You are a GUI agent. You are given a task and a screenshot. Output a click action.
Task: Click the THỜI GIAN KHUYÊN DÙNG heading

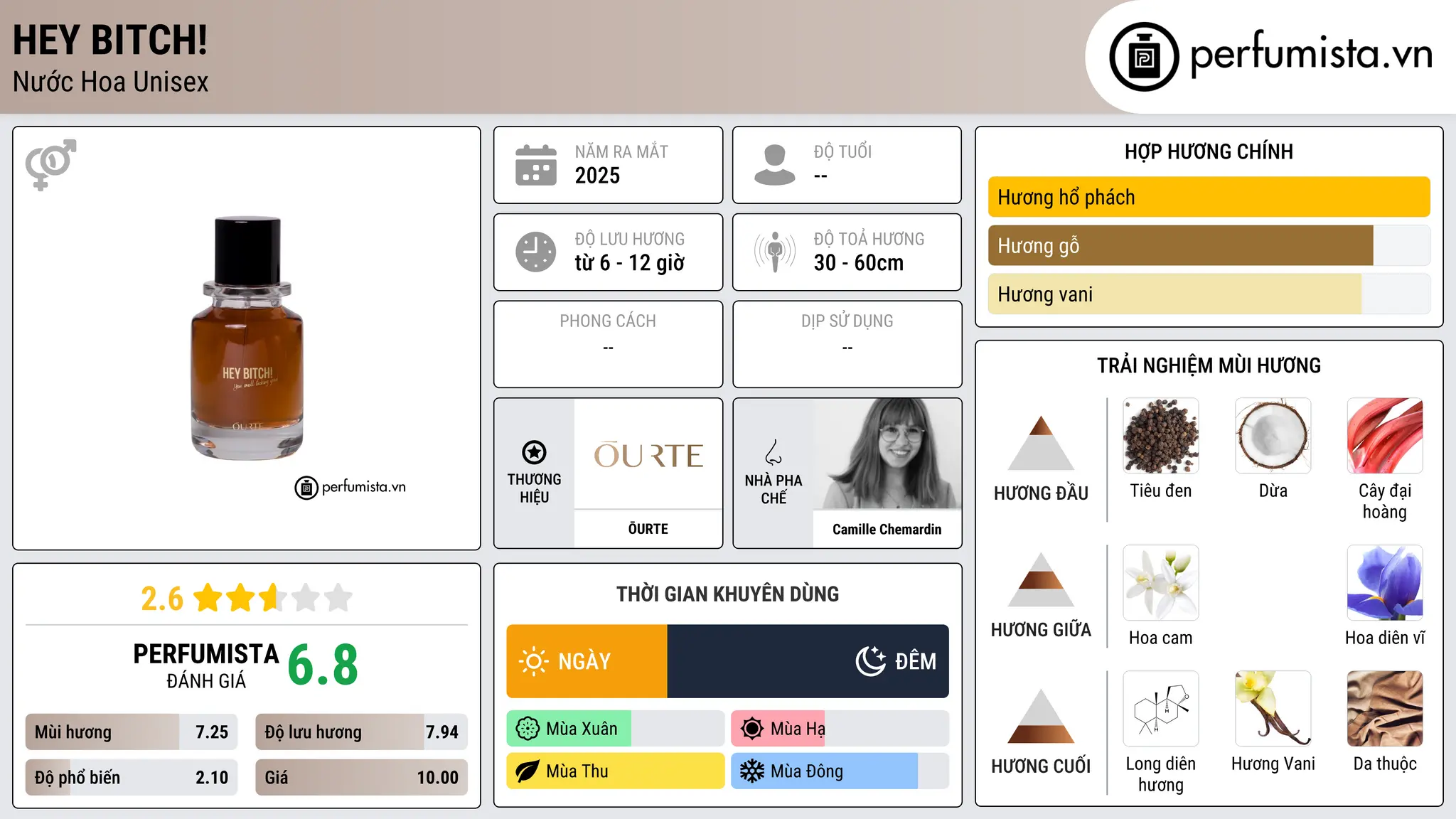(728, 594)
